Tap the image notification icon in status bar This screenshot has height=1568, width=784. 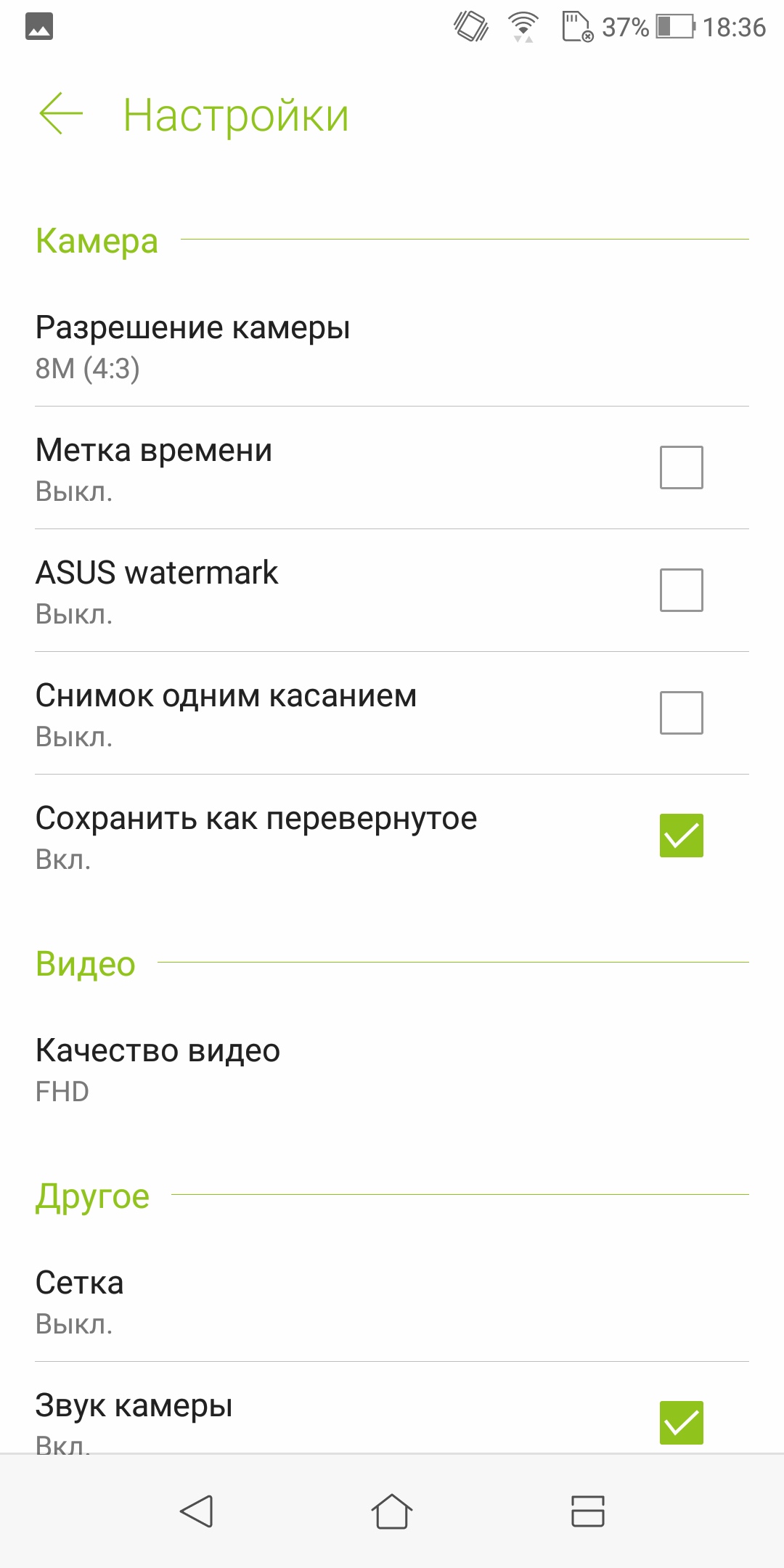click(x=39, y=27)
